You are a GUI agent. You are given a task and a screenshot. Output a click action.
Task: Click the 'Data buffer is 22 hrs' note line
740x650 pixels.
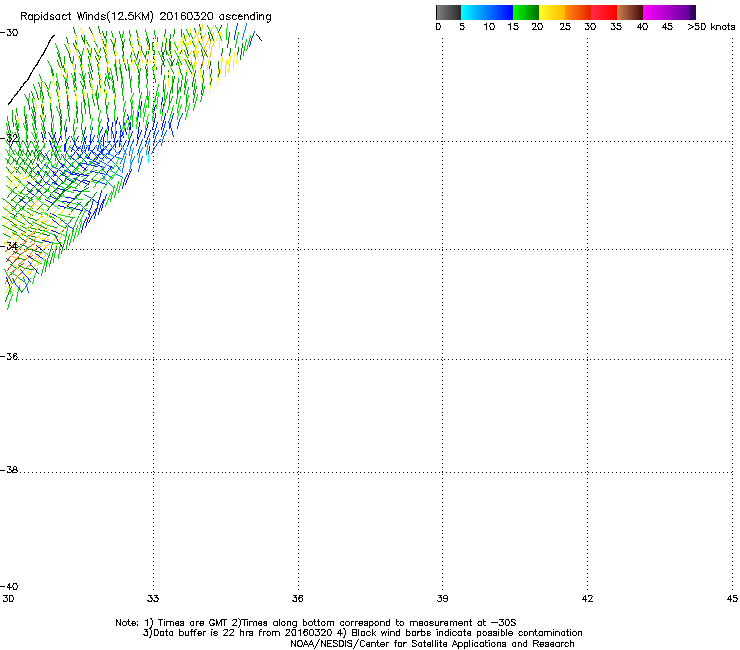(x=362, y=633)
